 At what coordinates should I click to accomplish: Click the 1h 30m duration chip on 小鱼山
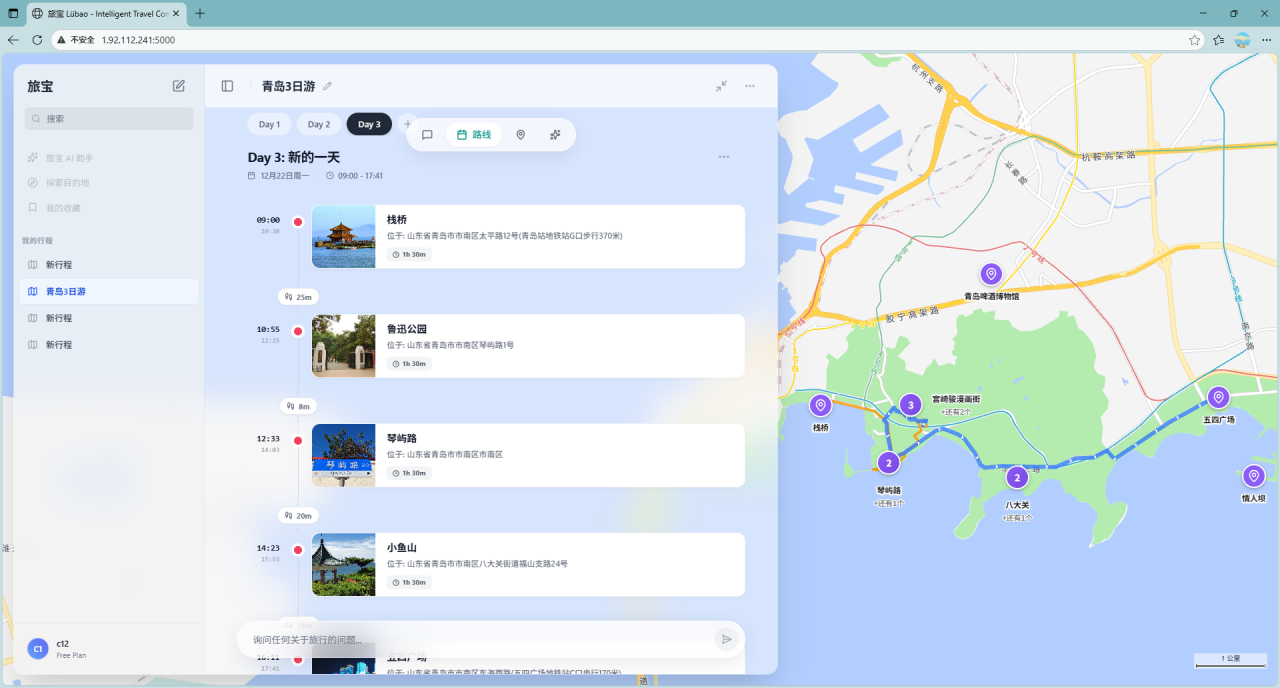tap(409, 582)
